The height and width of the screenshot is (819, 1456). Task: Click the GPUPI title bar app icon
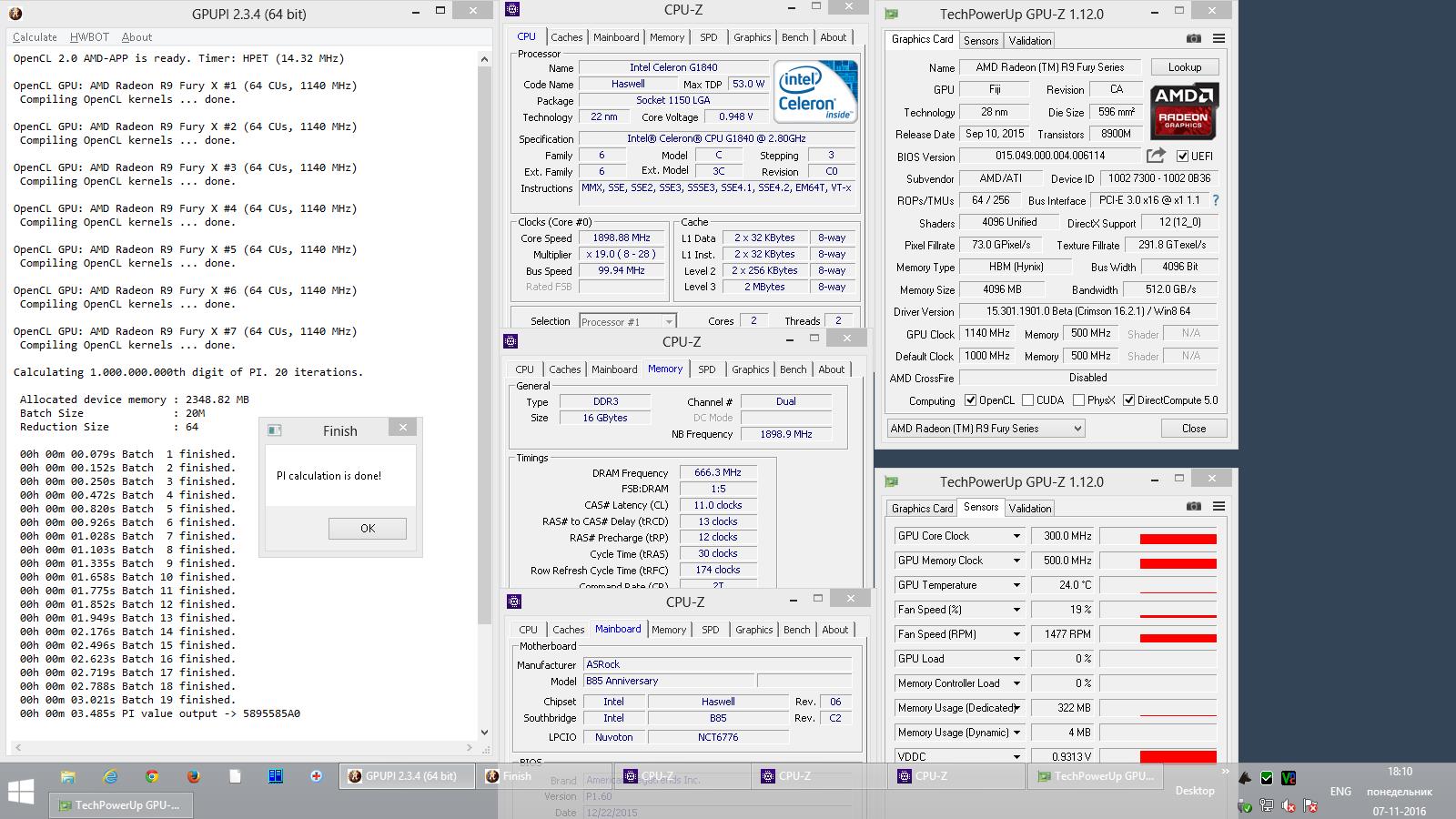point(15,13)
